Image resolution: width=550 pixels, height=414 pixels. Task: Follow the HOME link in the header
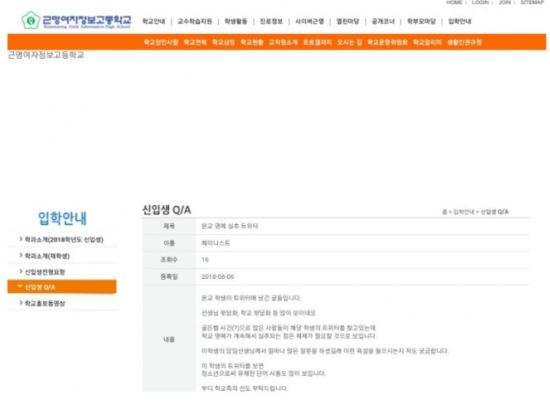click(454, 2)
